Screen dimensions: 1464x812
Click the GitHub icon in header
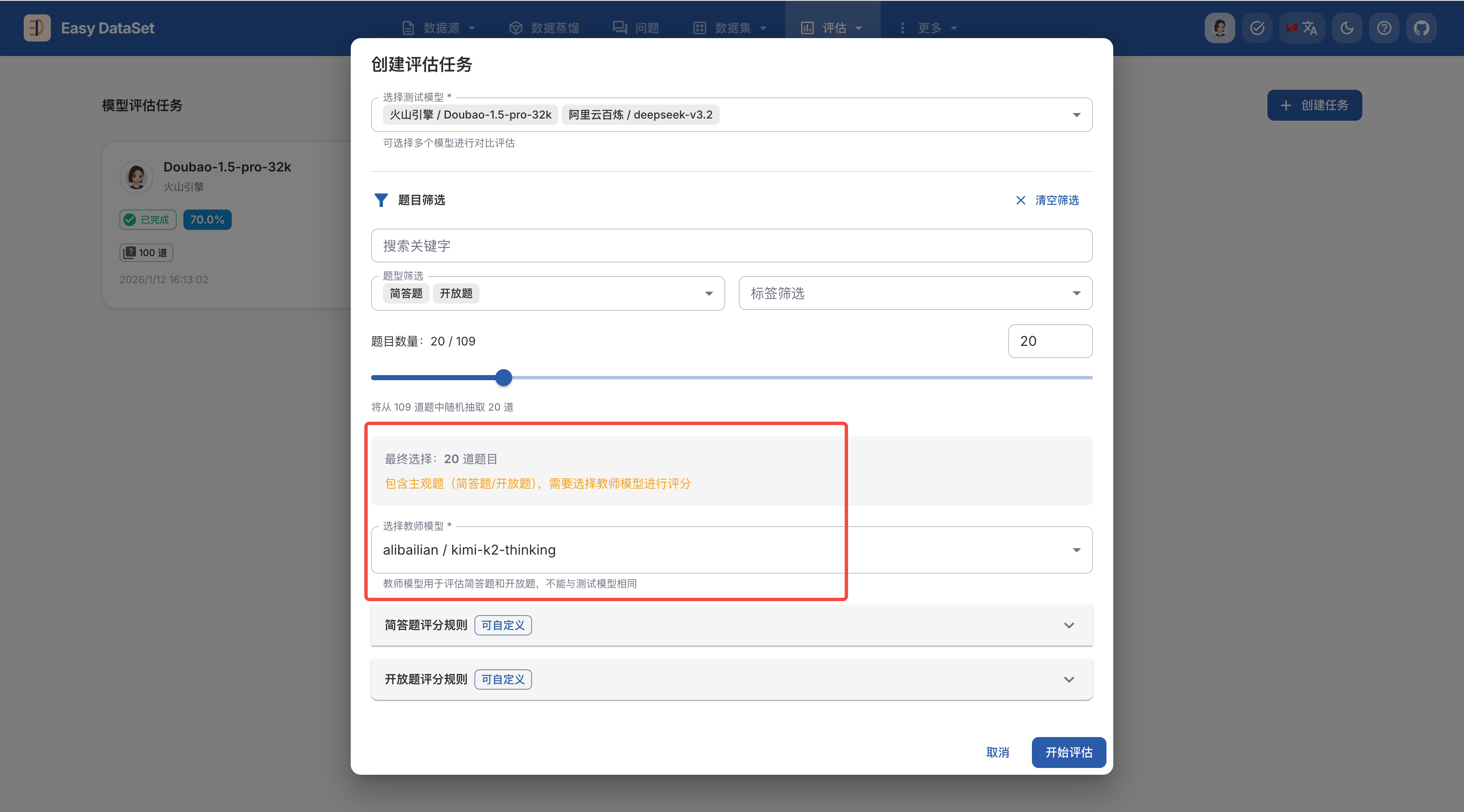1421,28
